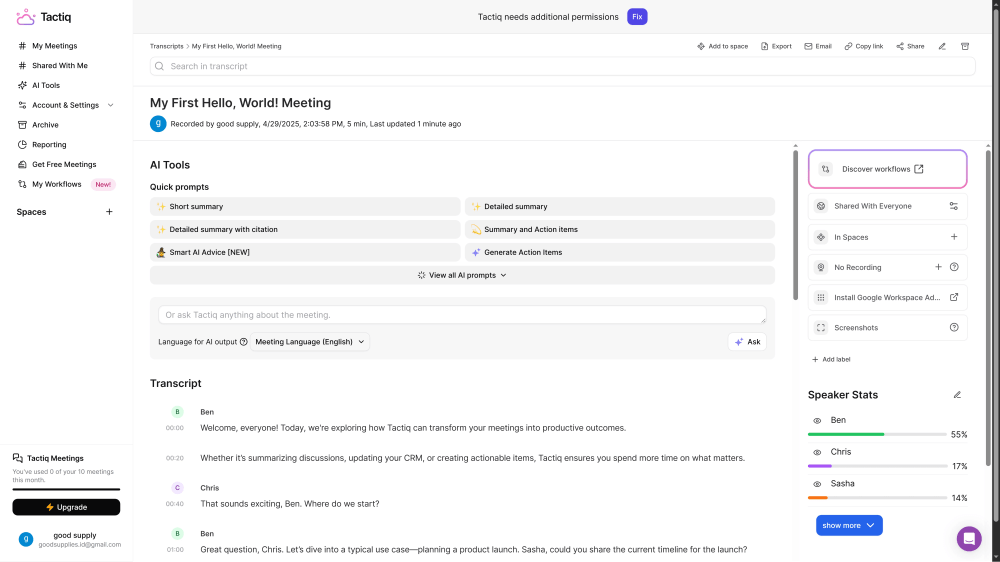Export the transcript
The height and width of the screenshot is (562, 1000).
(x=776, y=46)
